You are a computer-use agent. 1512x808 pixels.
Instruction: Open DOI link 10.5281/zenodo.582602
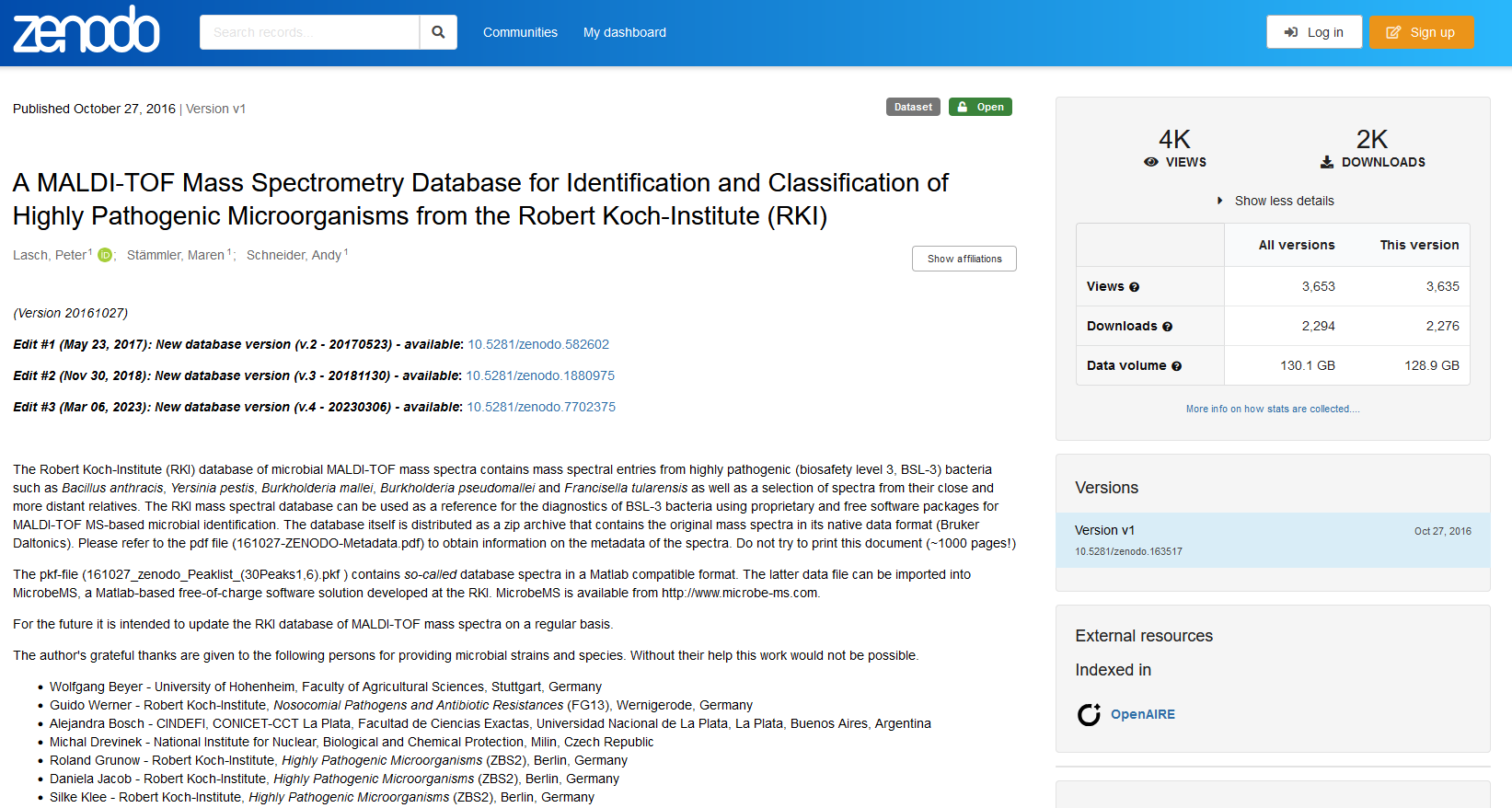point(538,344)
